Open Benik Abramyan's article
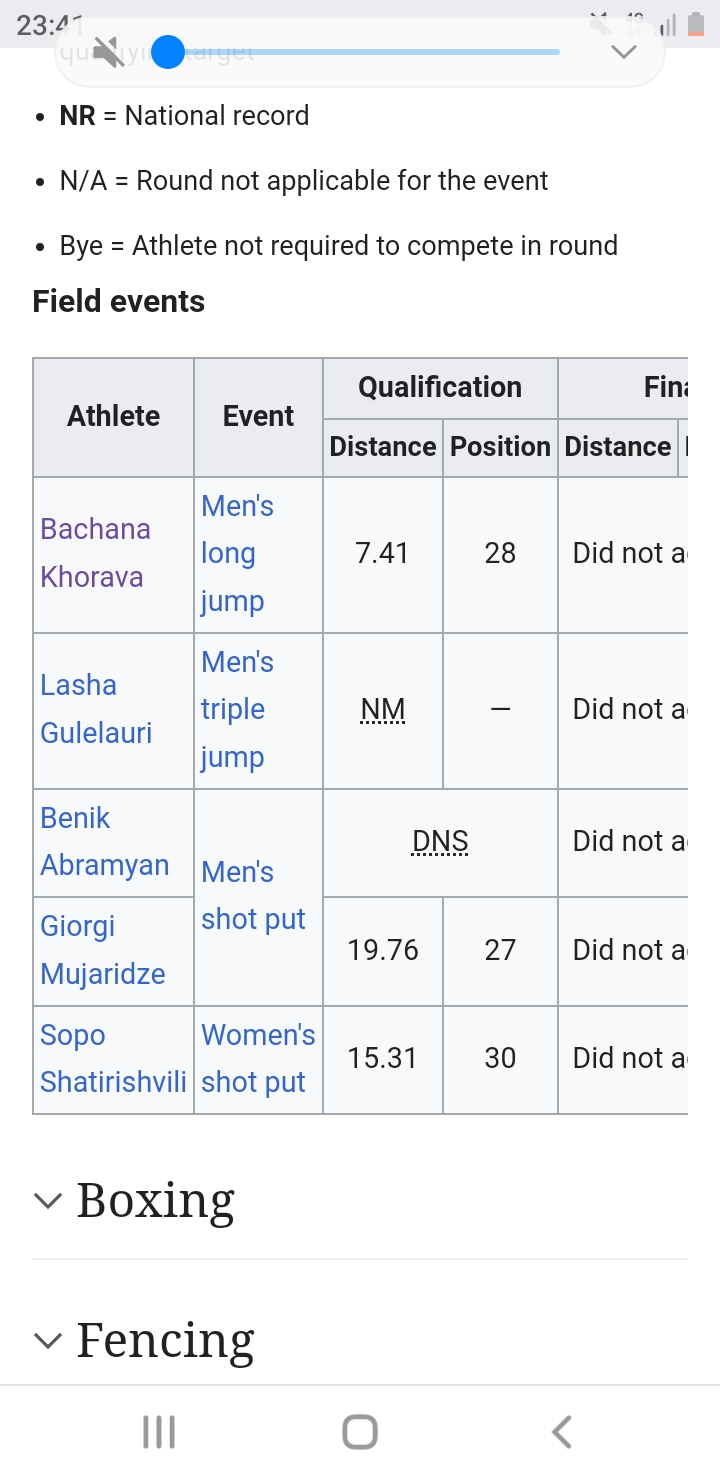The image size is (720, 1480). [104, 841]
